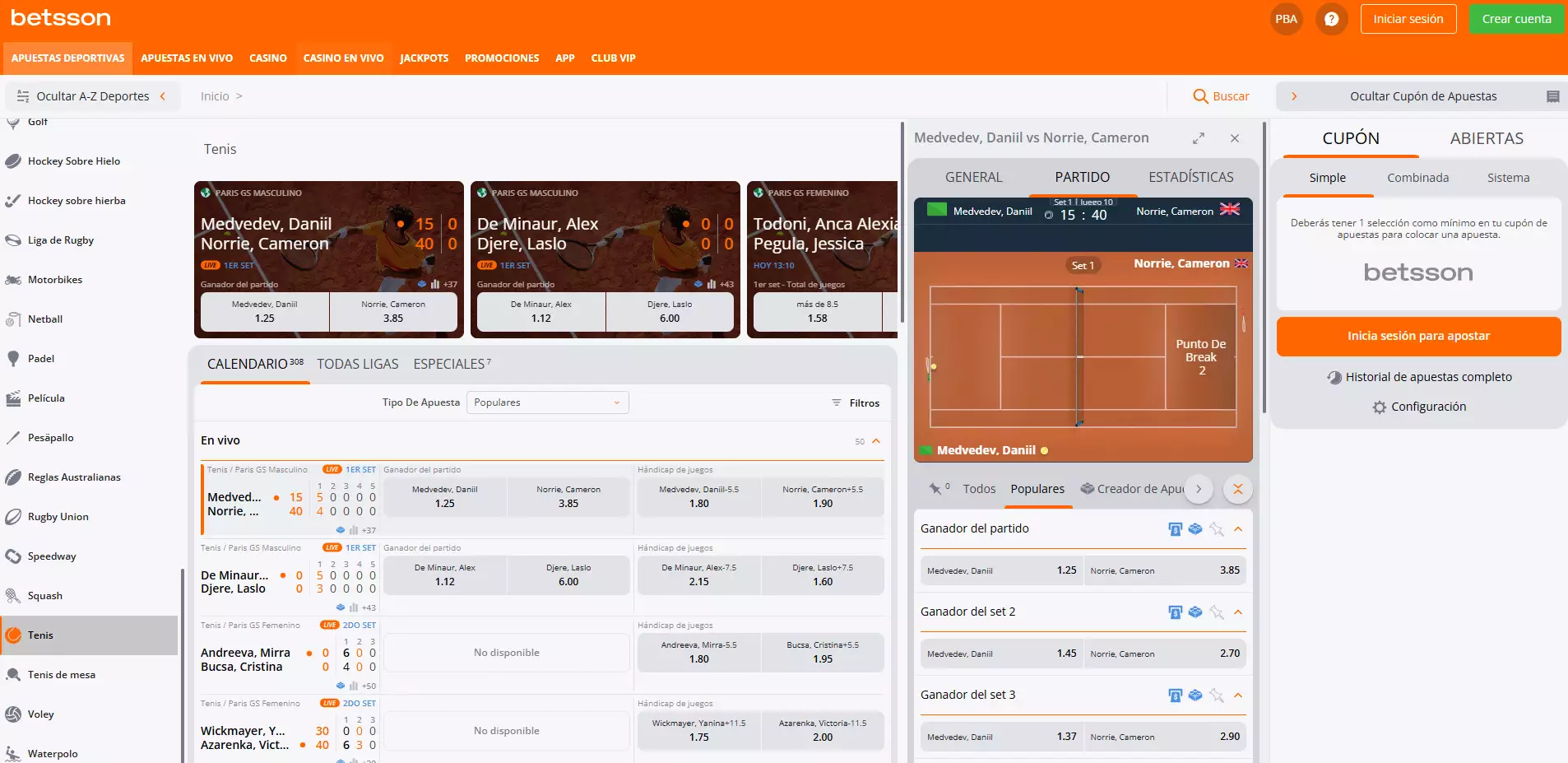Select Squash in the sports sidebar
Viewport: 1568px width, 763px height.
(45, 596)
